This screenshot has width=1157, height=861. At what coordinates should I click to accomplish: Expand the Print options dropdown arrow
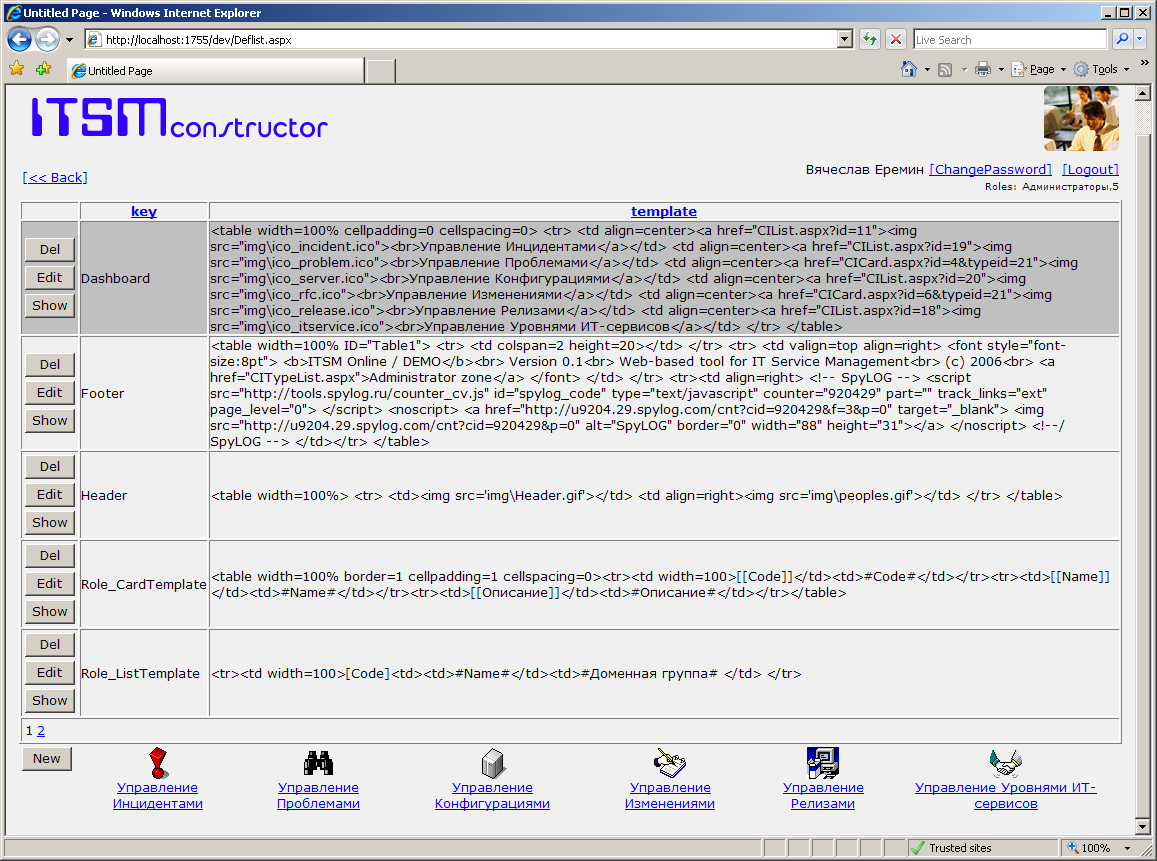click(1001, 70)
